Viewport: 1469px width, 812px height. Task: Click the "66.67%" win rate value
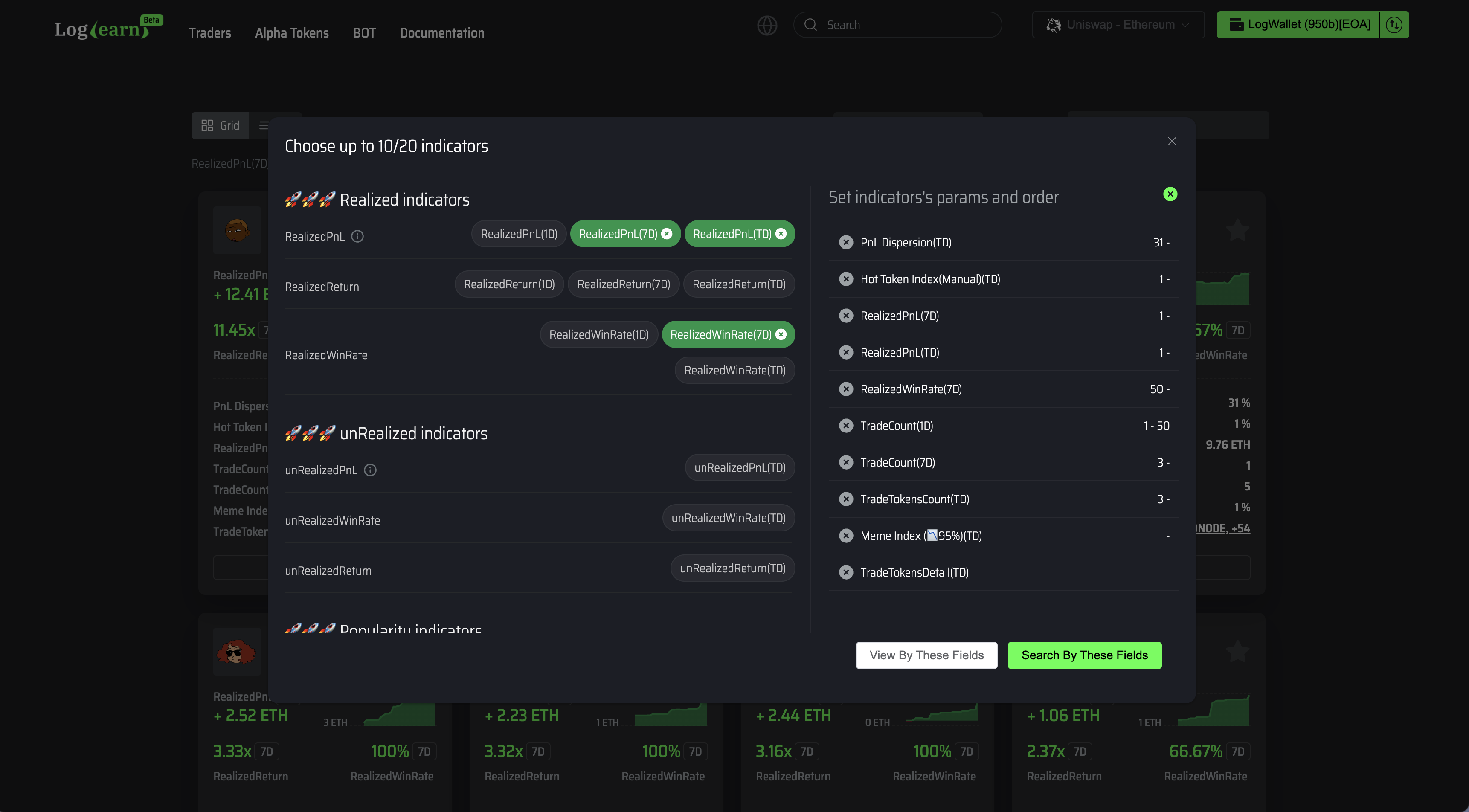click(x=1196, y=751)
